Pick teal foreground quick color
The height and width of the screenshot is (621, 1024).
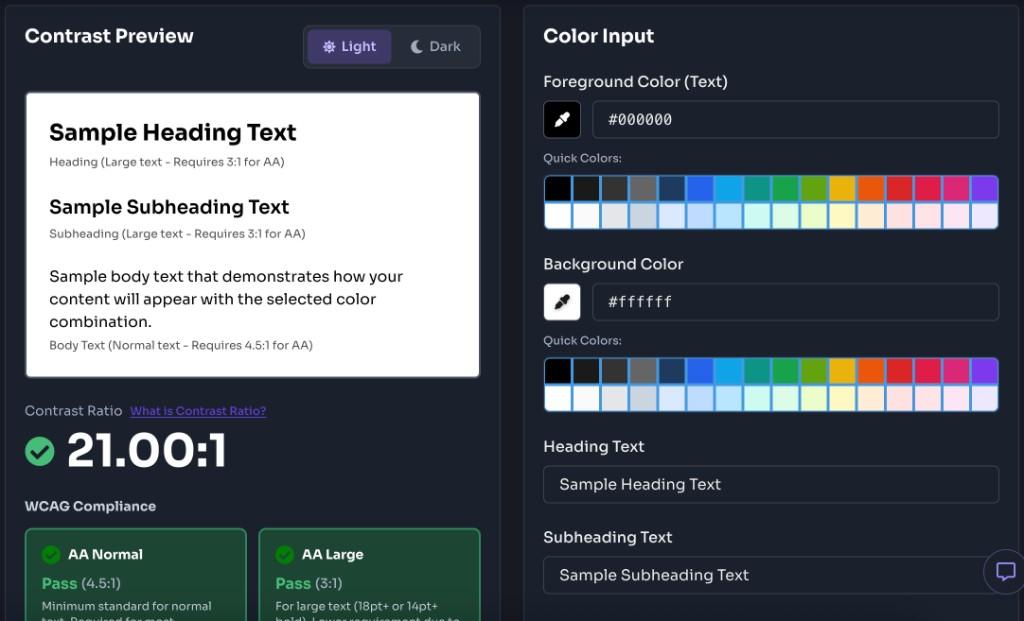[x=757, y=189]
